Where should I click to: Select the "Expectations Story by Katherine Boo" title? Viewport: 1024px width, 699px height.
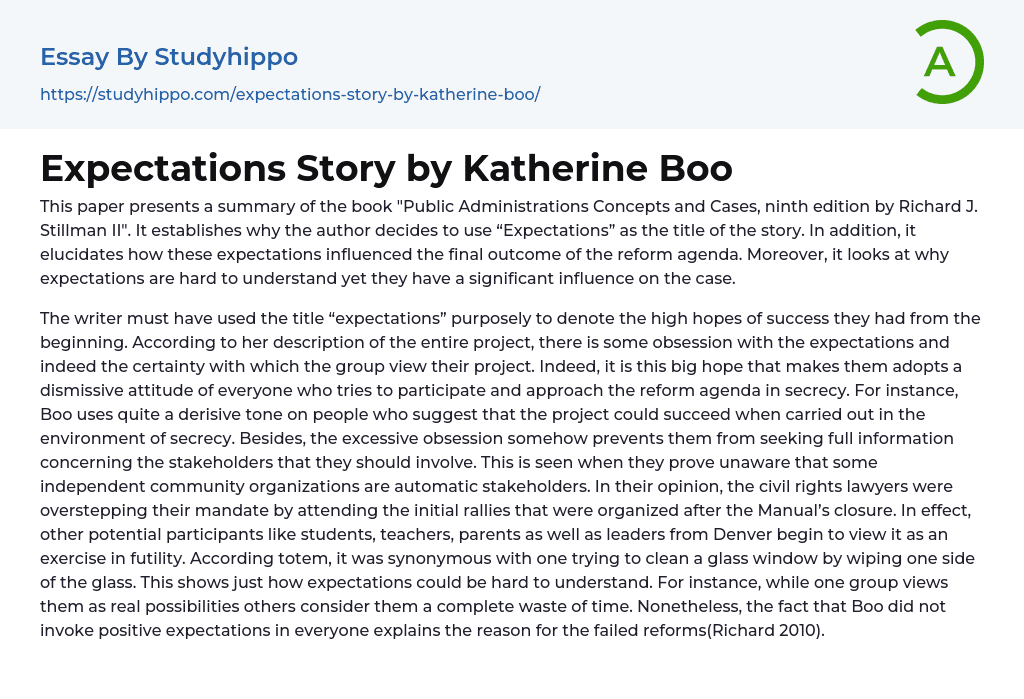point(386,168)
